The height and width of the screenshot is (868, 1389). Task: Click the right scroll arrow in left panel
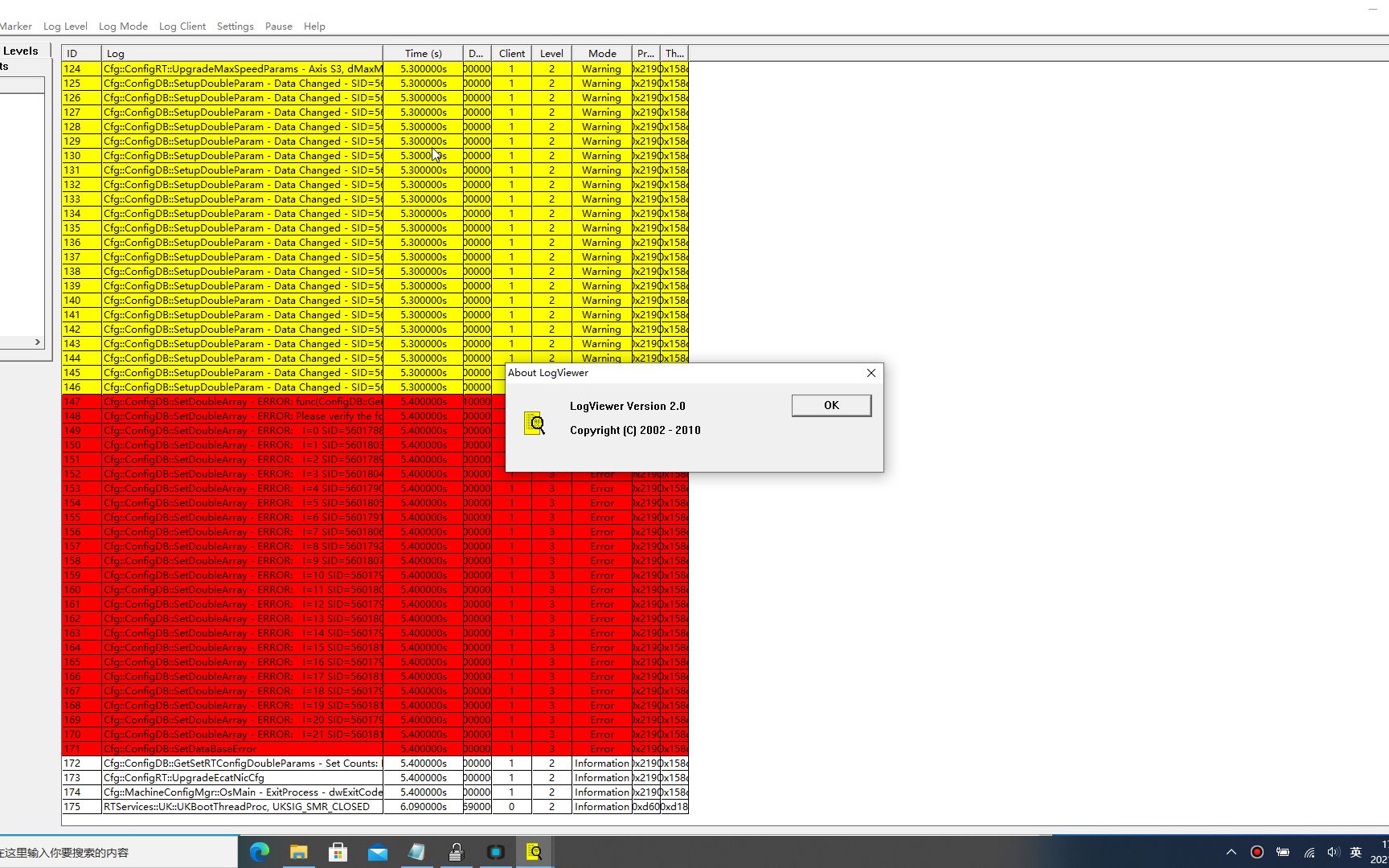[37, 342]
